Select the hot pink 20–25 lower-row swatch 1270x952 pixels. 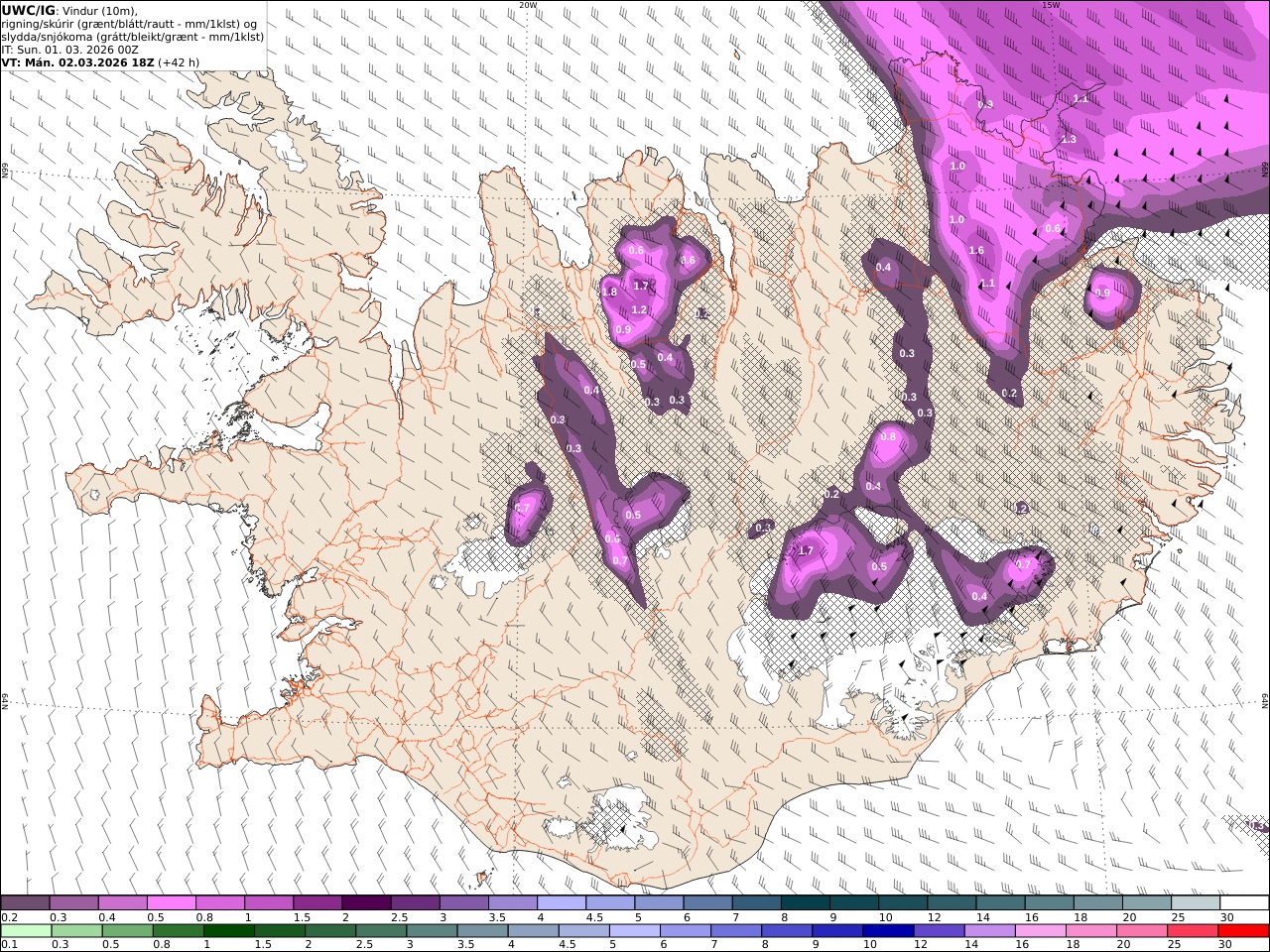1142,931
